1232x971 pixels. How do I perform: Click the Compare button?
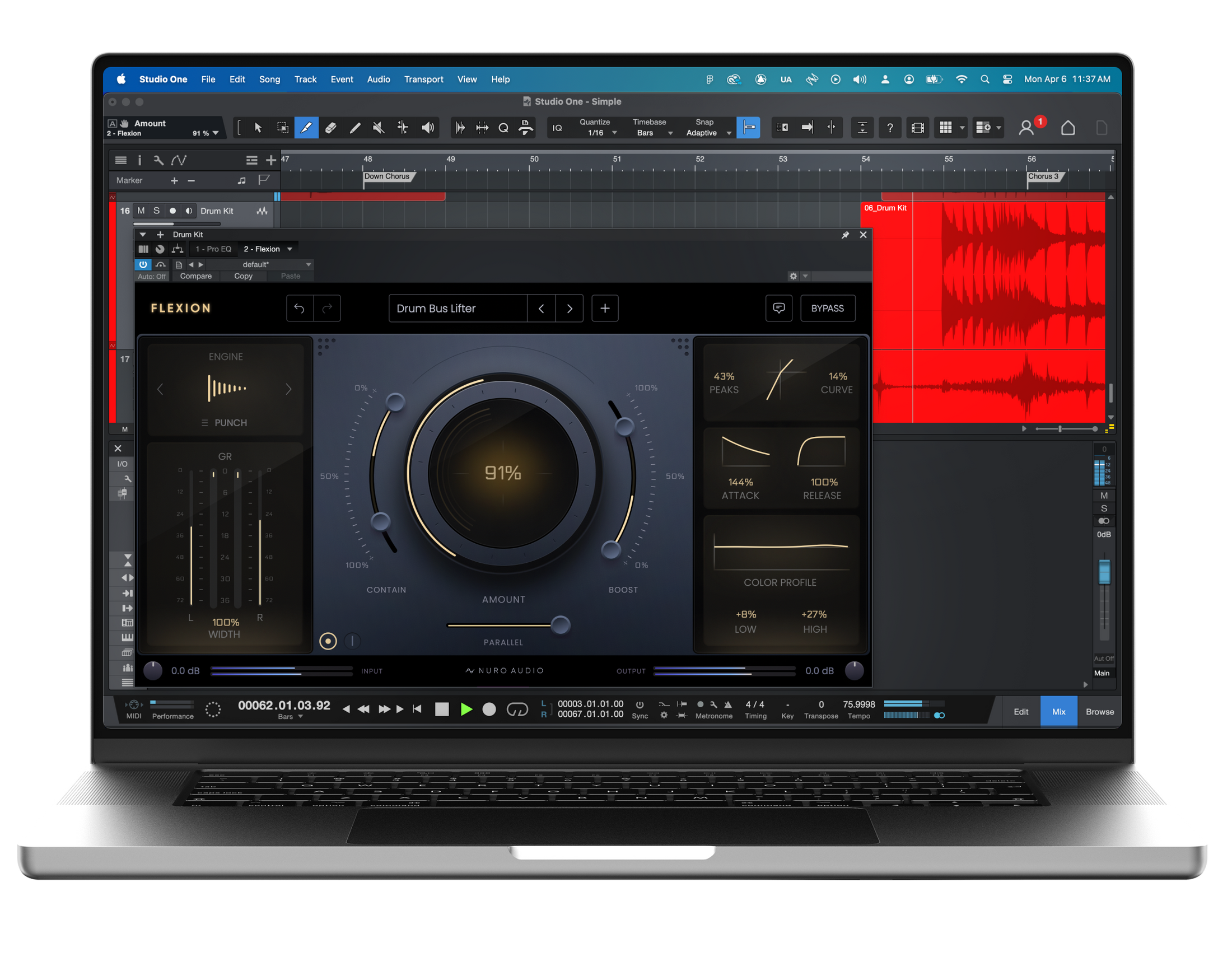click(195, 276)
